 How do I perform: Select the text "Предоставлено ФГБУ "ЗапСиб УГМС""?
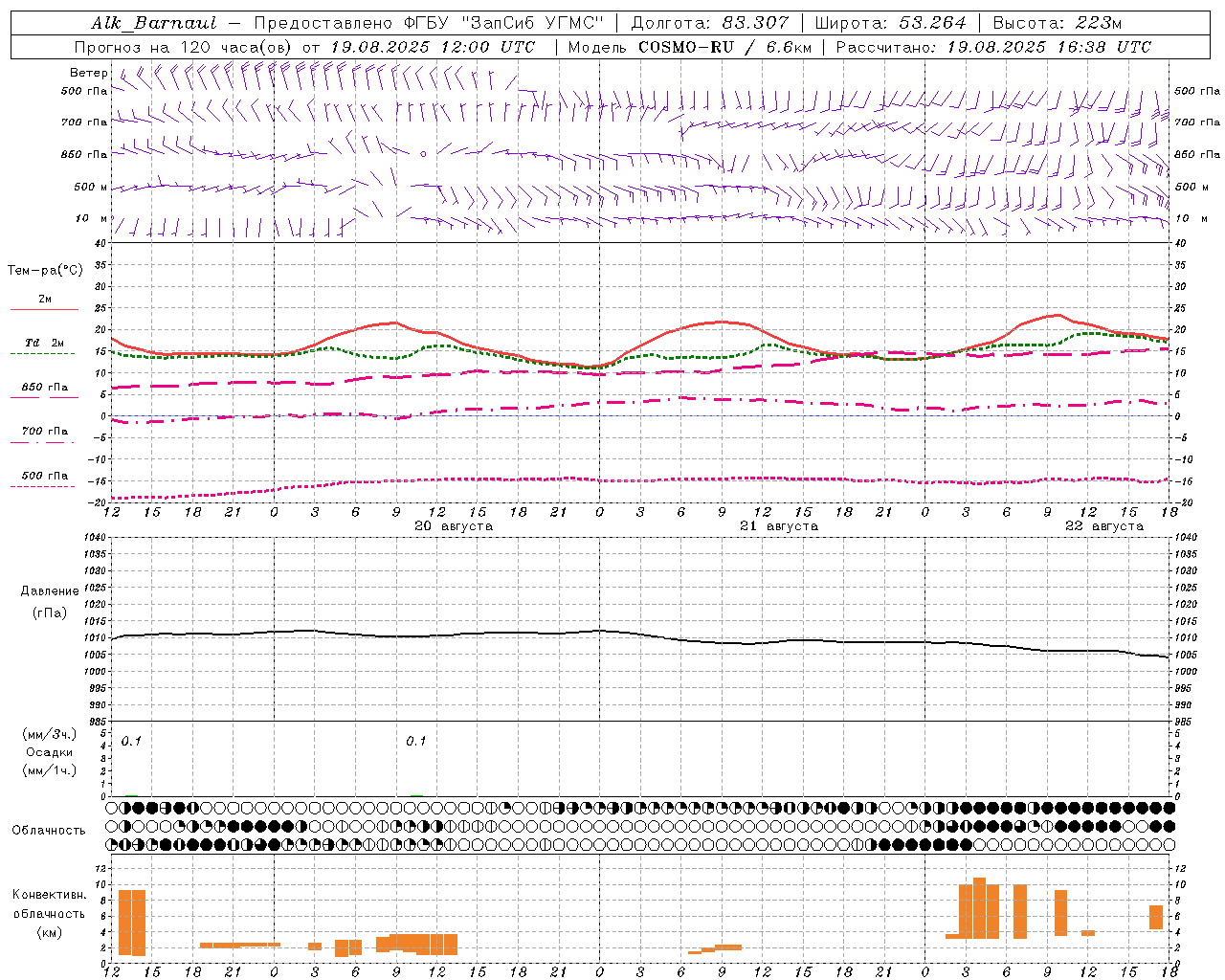[x=429, y=23]
